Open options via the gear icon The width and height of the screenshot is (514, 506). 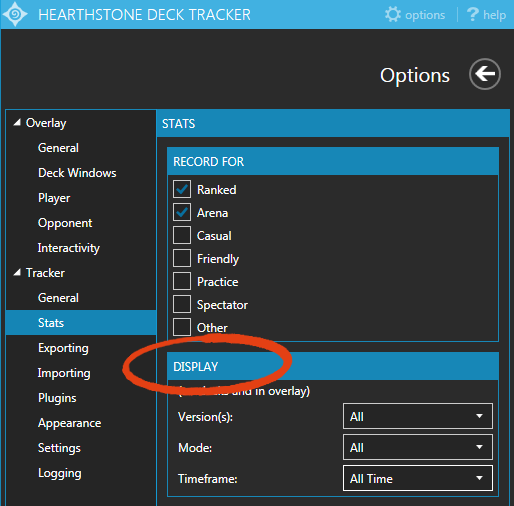click(x=393, y=15)
